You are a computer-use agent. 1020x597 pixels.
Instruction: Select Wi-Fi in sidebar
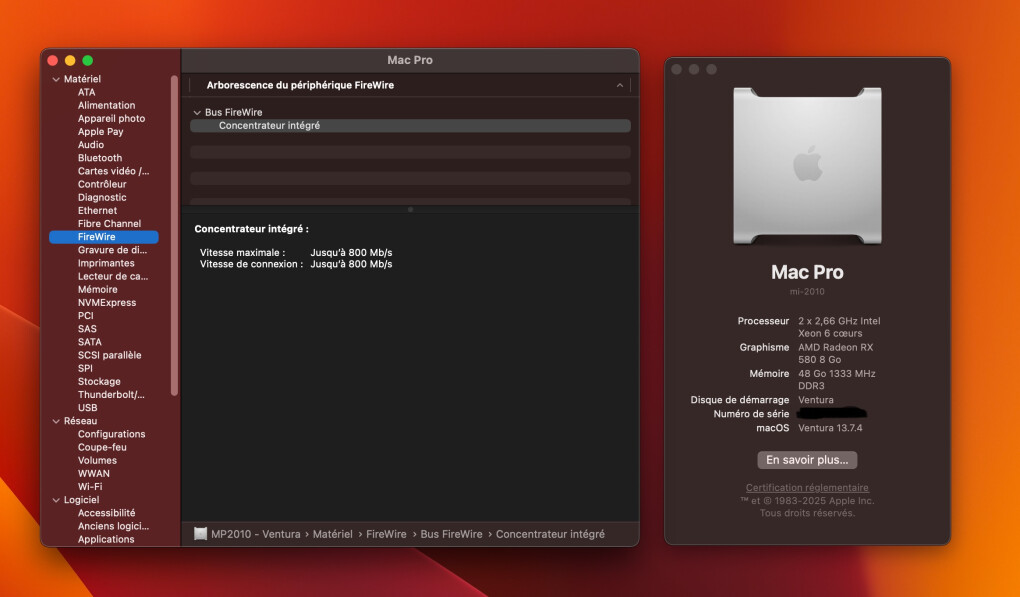pos(90,486)
